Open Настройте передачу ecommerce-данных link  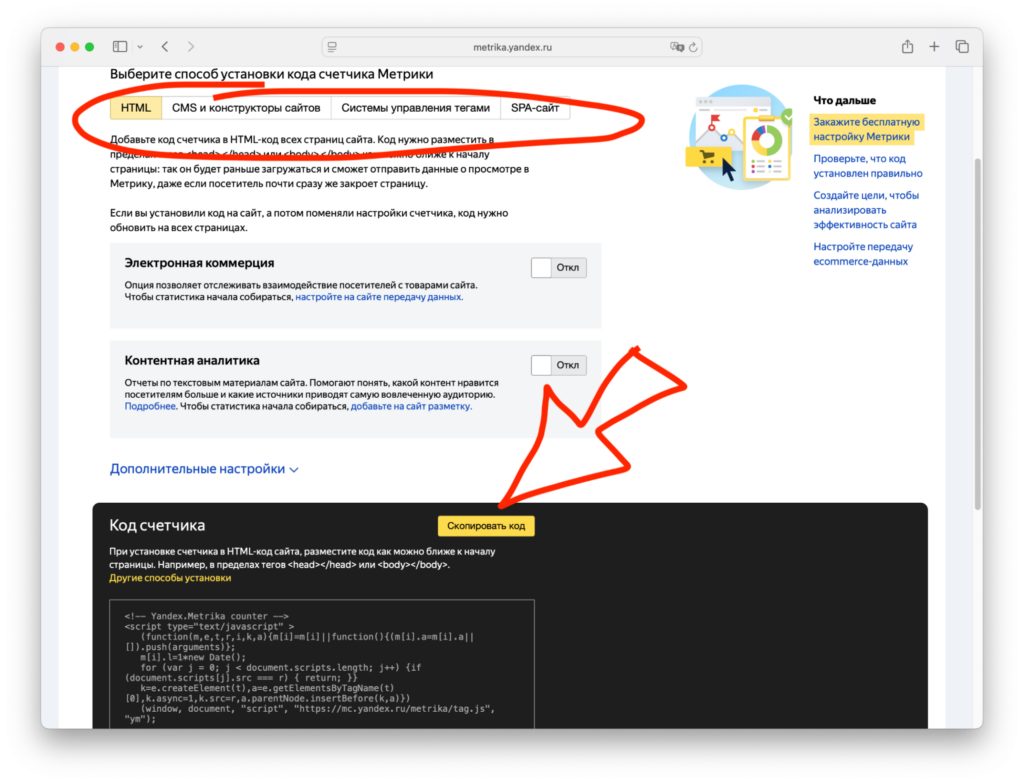tap(863, 254)
